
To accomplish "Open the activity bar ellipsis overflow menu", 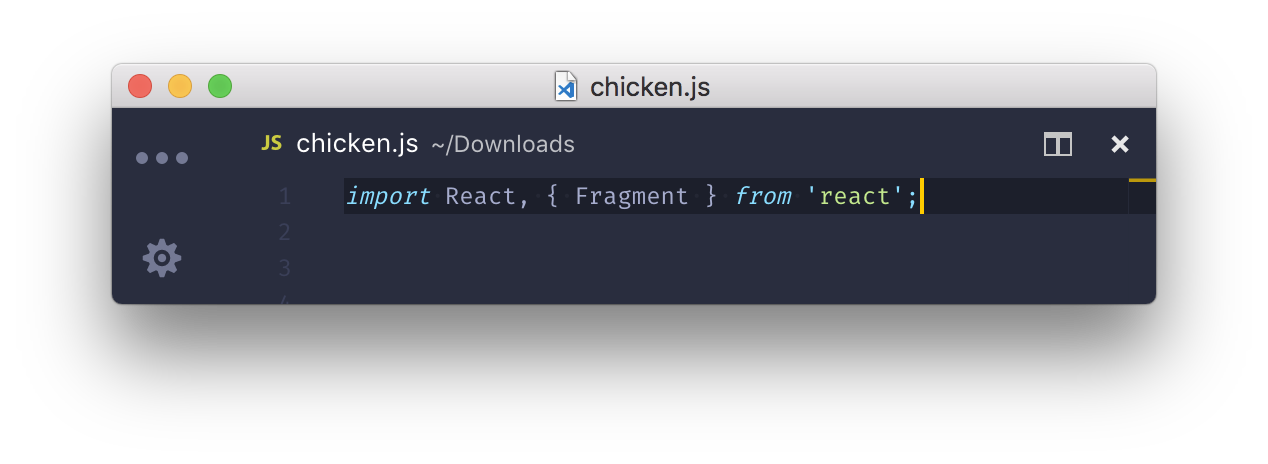I will click(162, 158).
